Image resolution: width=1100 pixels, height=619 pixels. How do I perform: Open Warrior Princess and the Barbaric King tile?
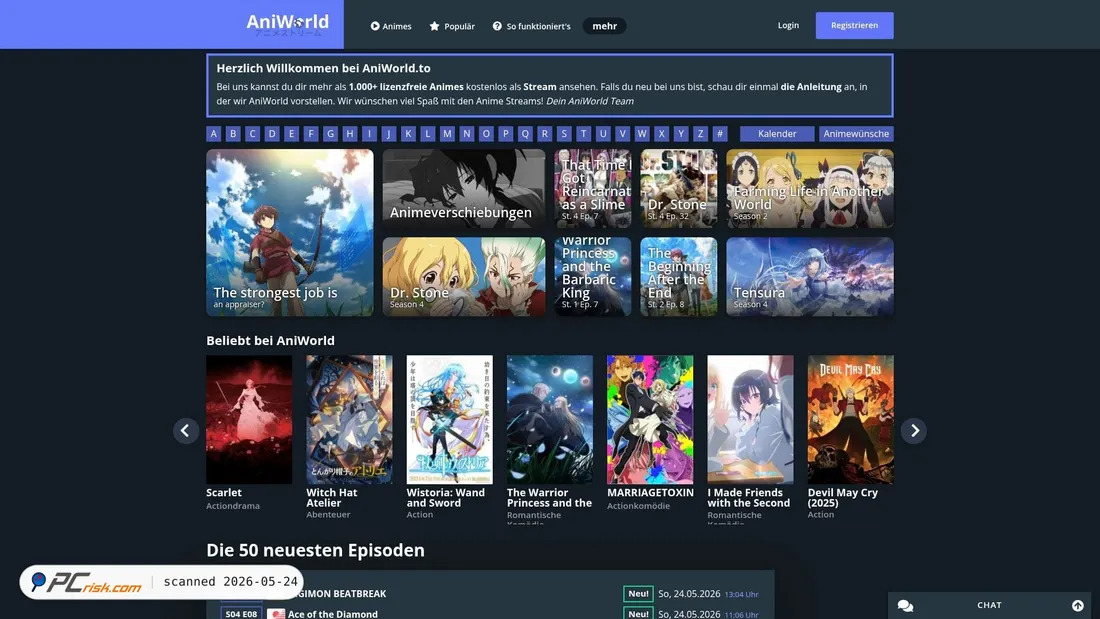[593, 277]
